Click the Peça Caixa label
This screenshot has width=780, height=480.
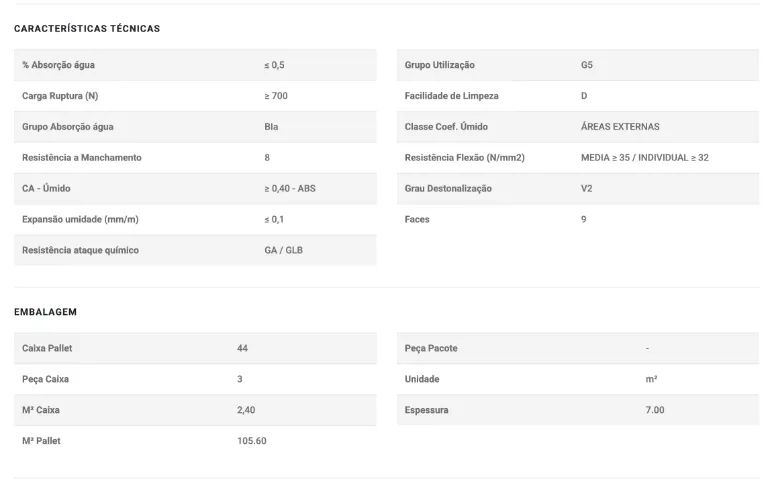[45, 379]
